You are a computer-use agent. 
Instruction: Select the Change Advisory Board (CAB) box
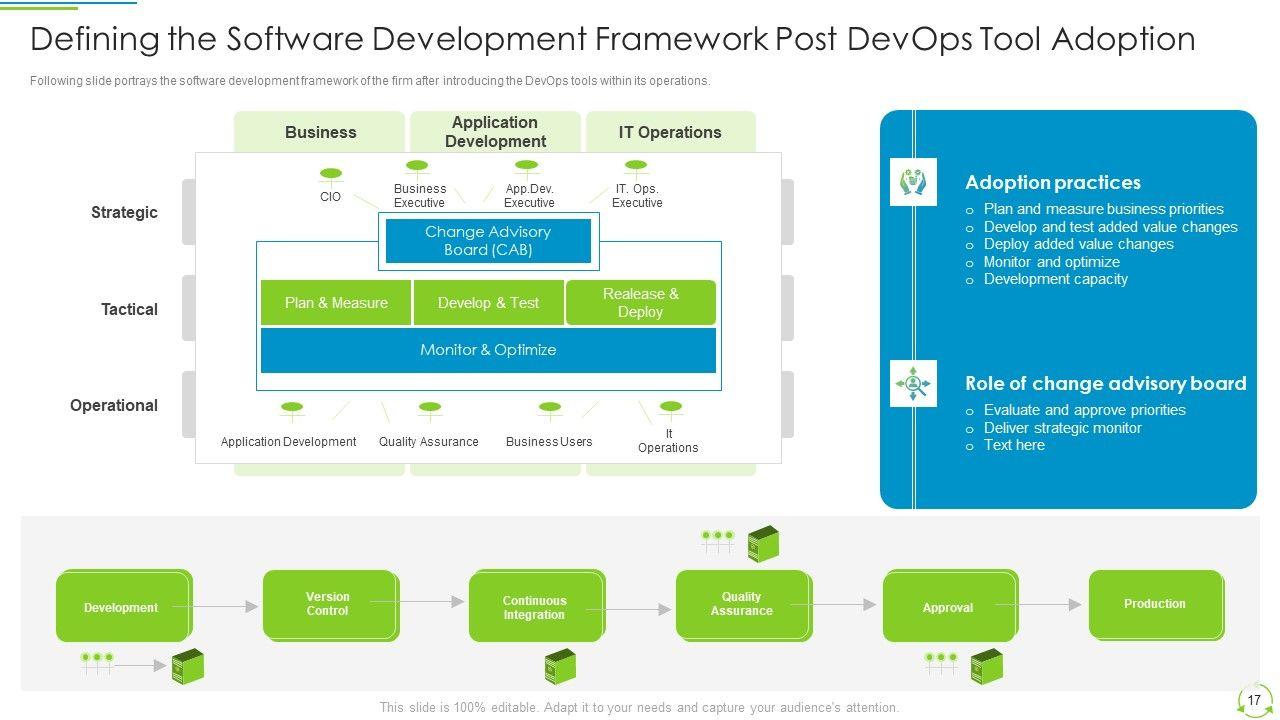pyautogui.click(x=488, y=241)
